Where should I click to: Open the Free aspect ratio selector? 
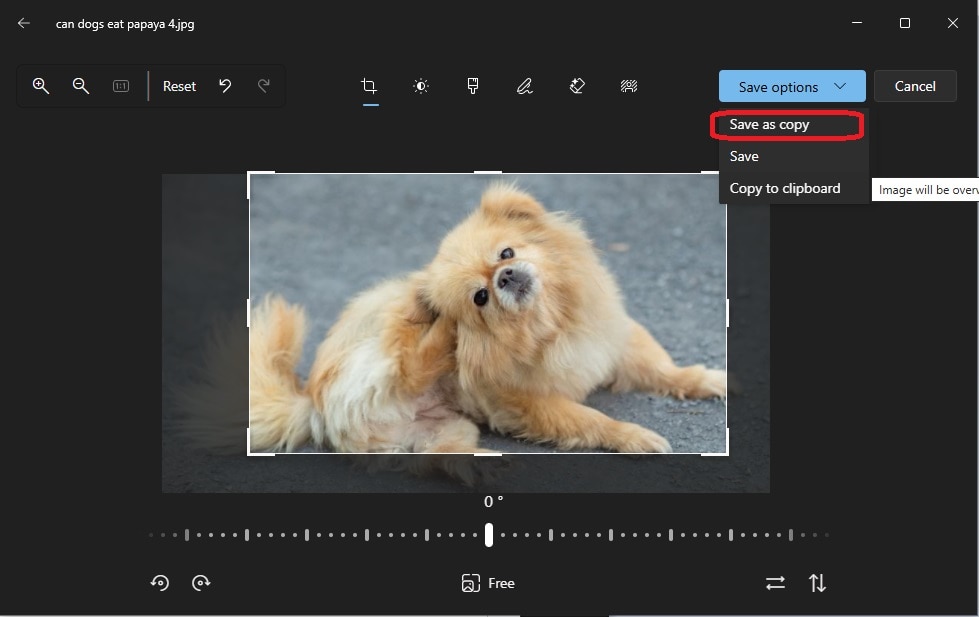pos(488,583)
